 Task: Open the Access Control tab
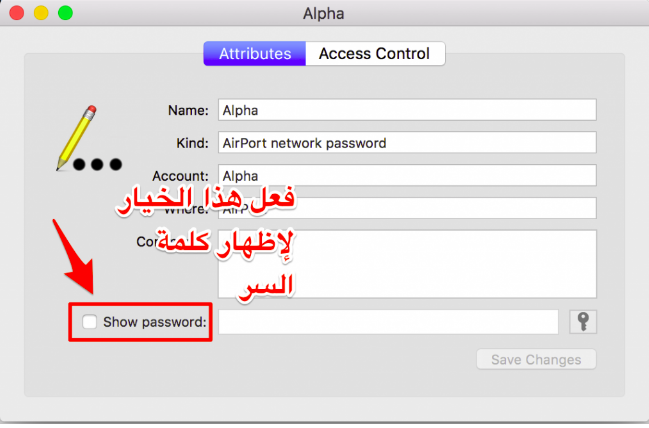point(374,54)
